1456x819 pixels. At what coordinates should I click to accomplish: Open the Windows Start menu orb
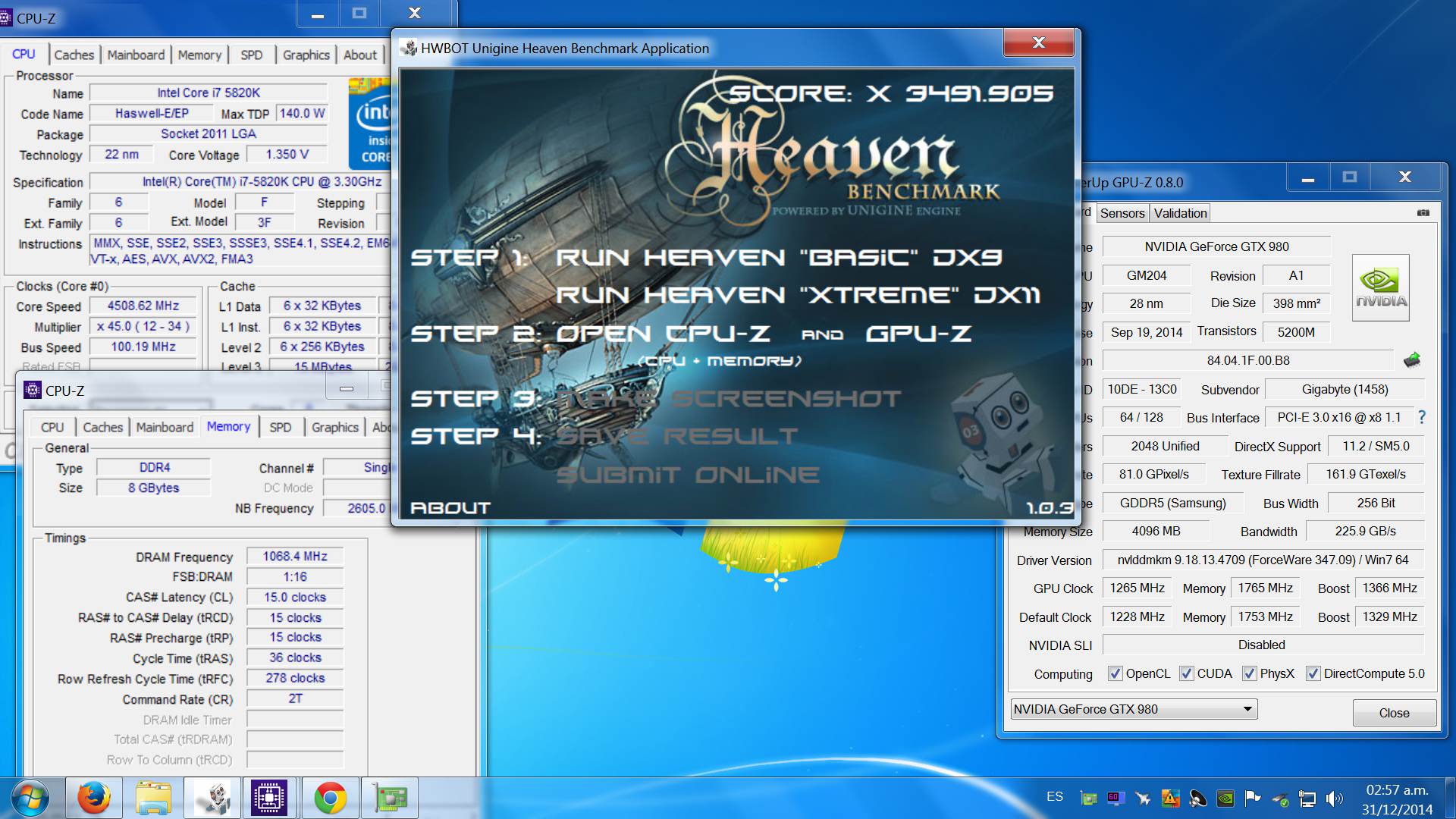29,798
